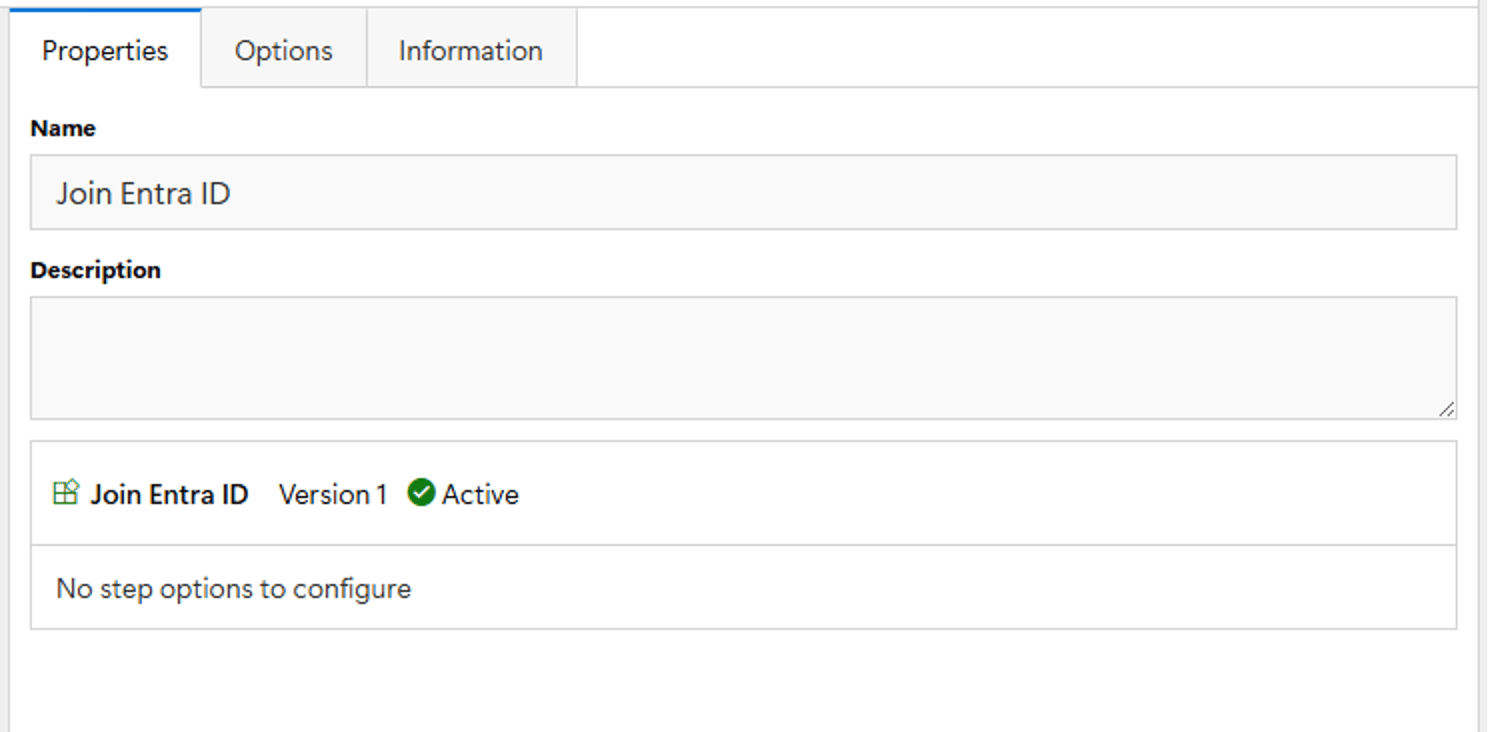1488x732 pixels.
Task: Grab the Description box resize handle
Action: (x=1447, y=409)
